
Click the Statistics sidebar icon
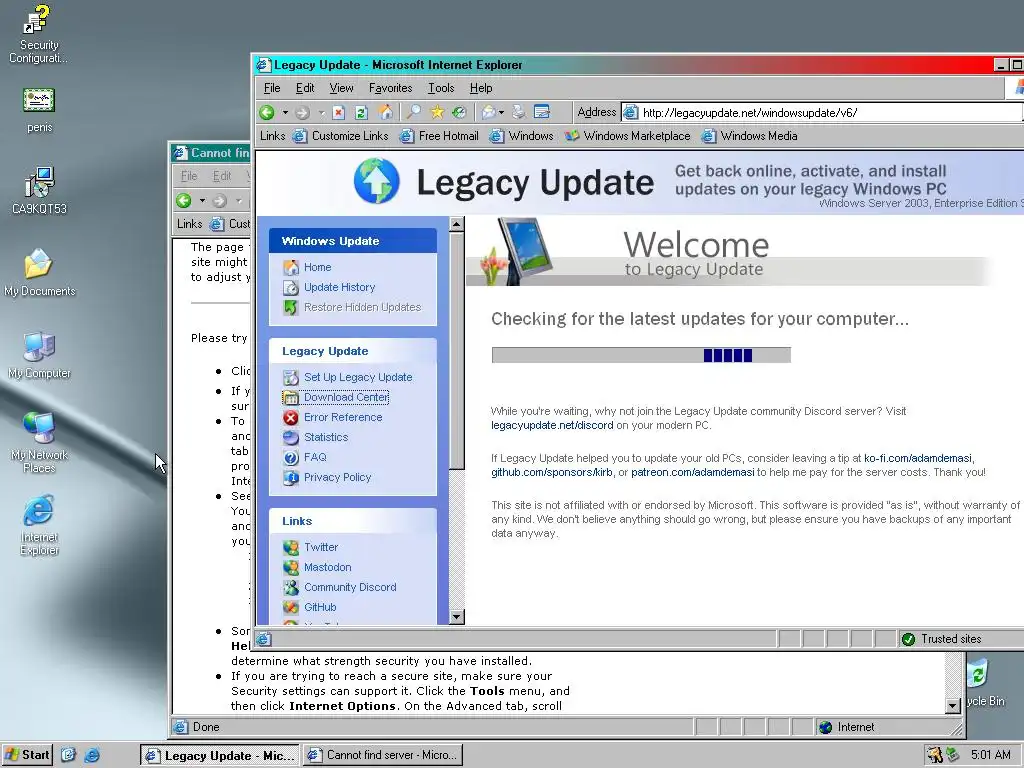click(x=291, y=438)
